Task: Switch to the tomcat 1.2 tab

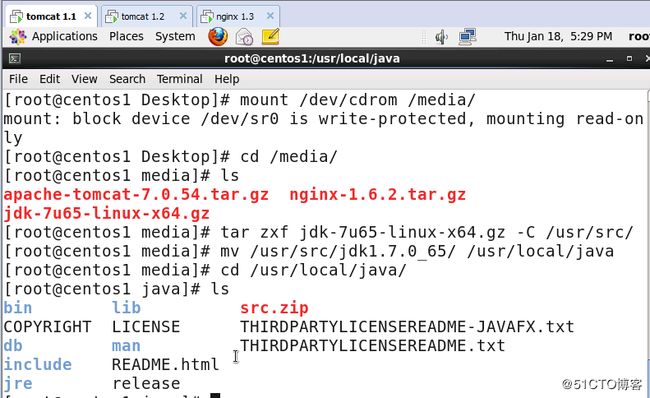Action: 147,17
